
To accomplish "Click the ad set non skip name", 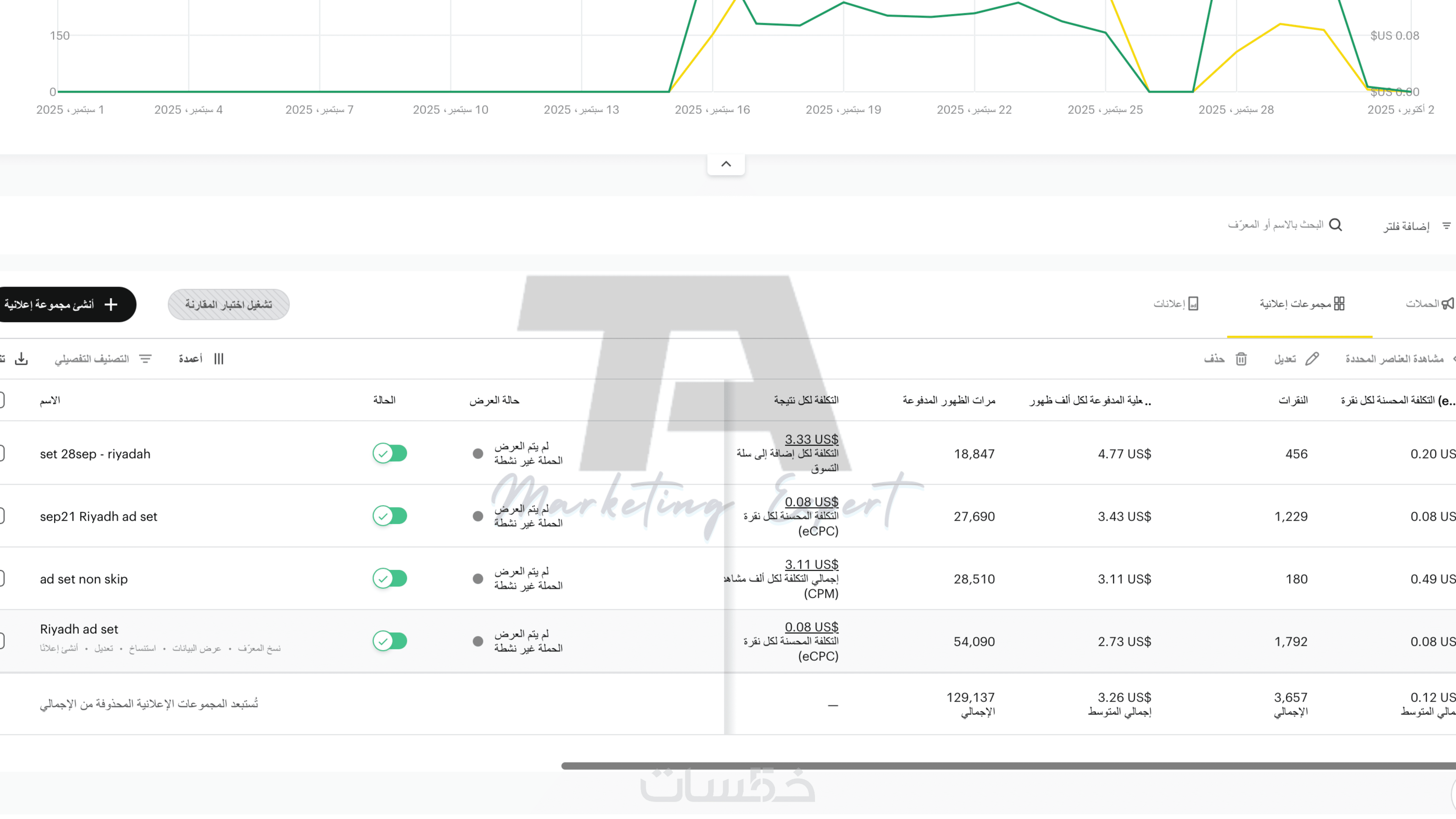I will point(84,579).
